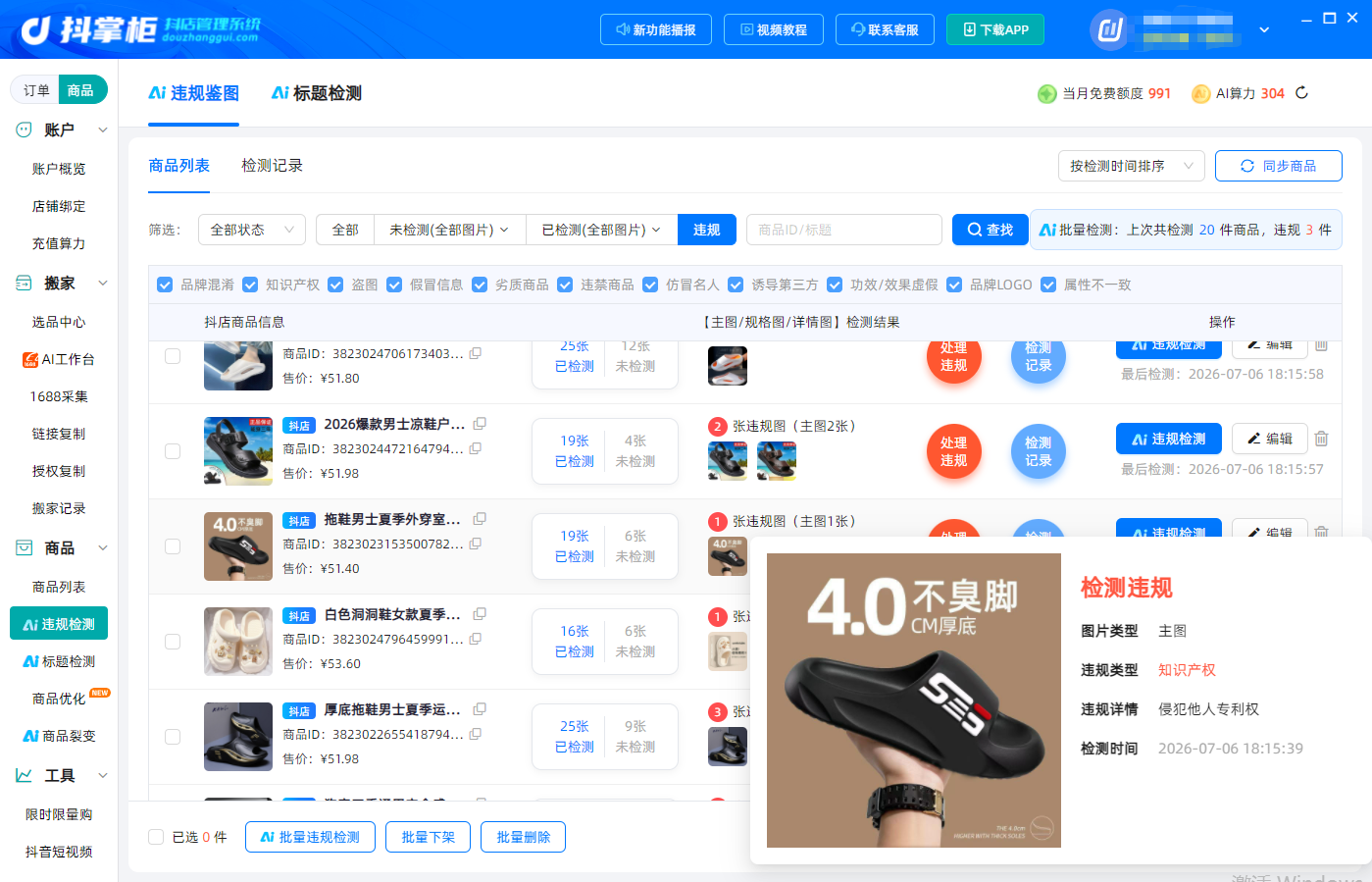
Task: Open AI工作台 in the sidebar
Action: pos(59,359)
